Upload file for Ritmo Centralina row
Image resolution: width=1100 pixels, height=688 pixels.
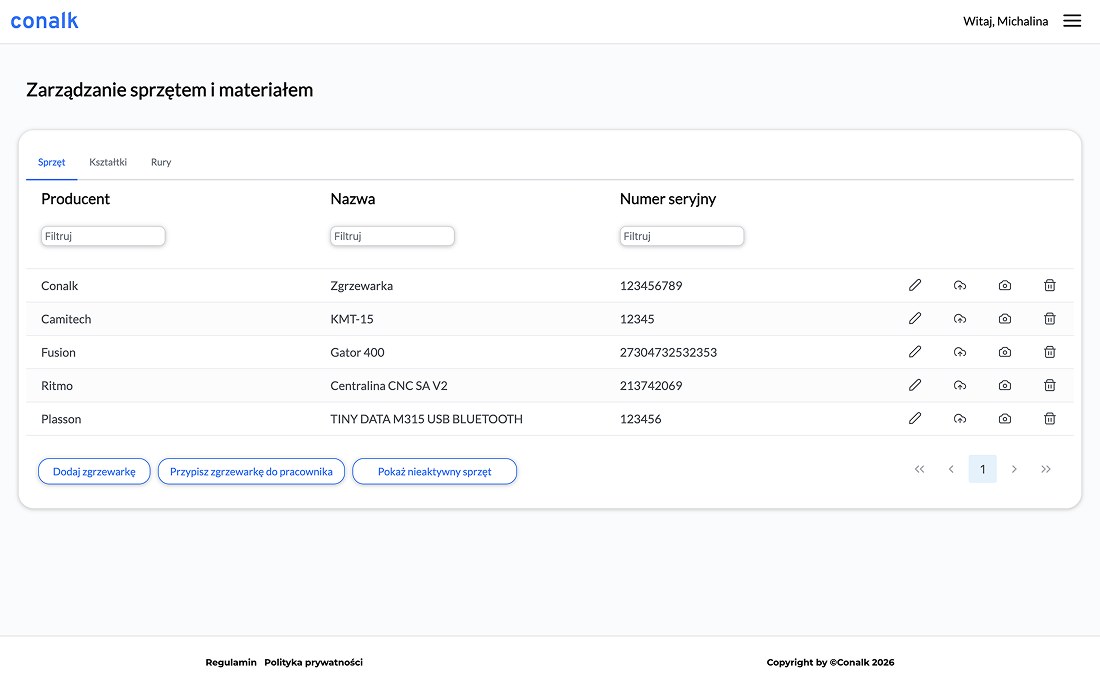pyautogui.click(x=960, y=385)
